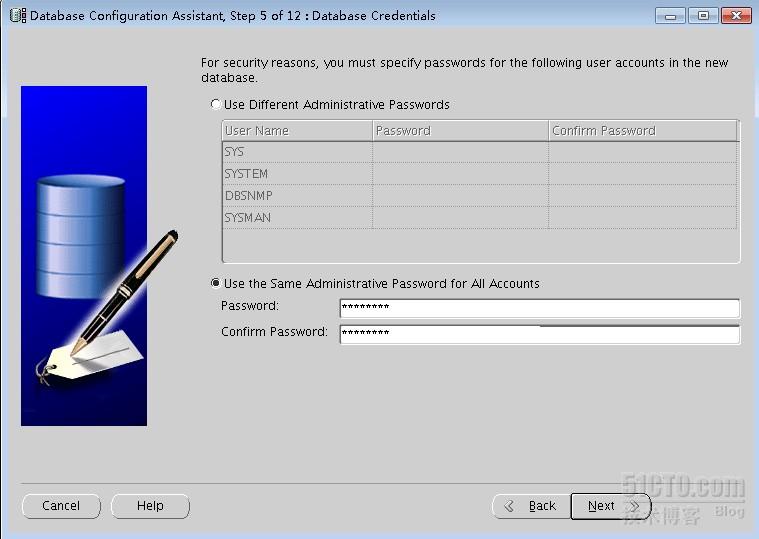Click the Database Configuration Assistant title icon
Image resolution: width=759 pixels, height=539 pixels.
pos(18,15)
